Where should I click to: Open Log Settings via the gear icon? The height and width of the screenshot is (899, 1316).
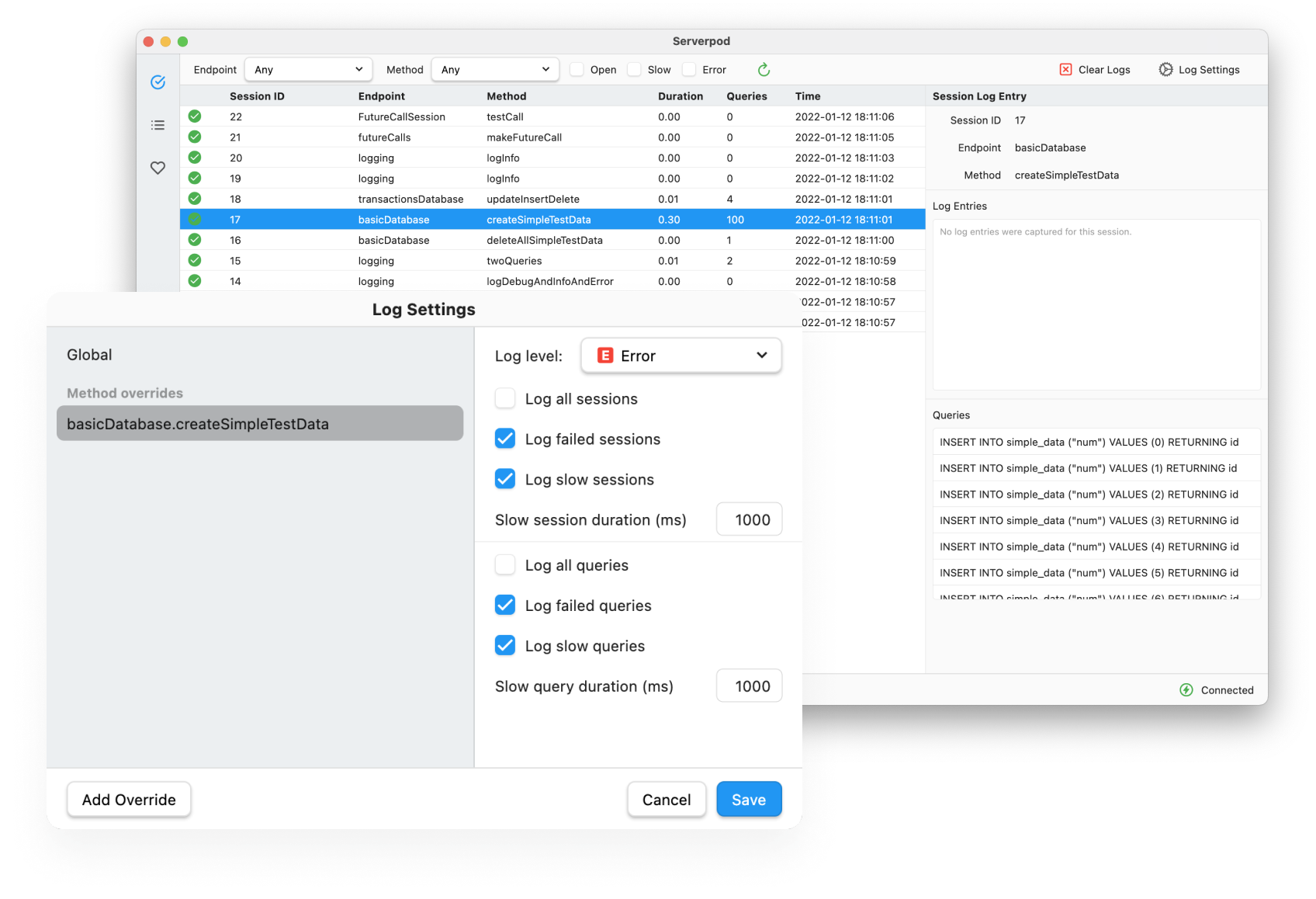tap(1165, 69)
